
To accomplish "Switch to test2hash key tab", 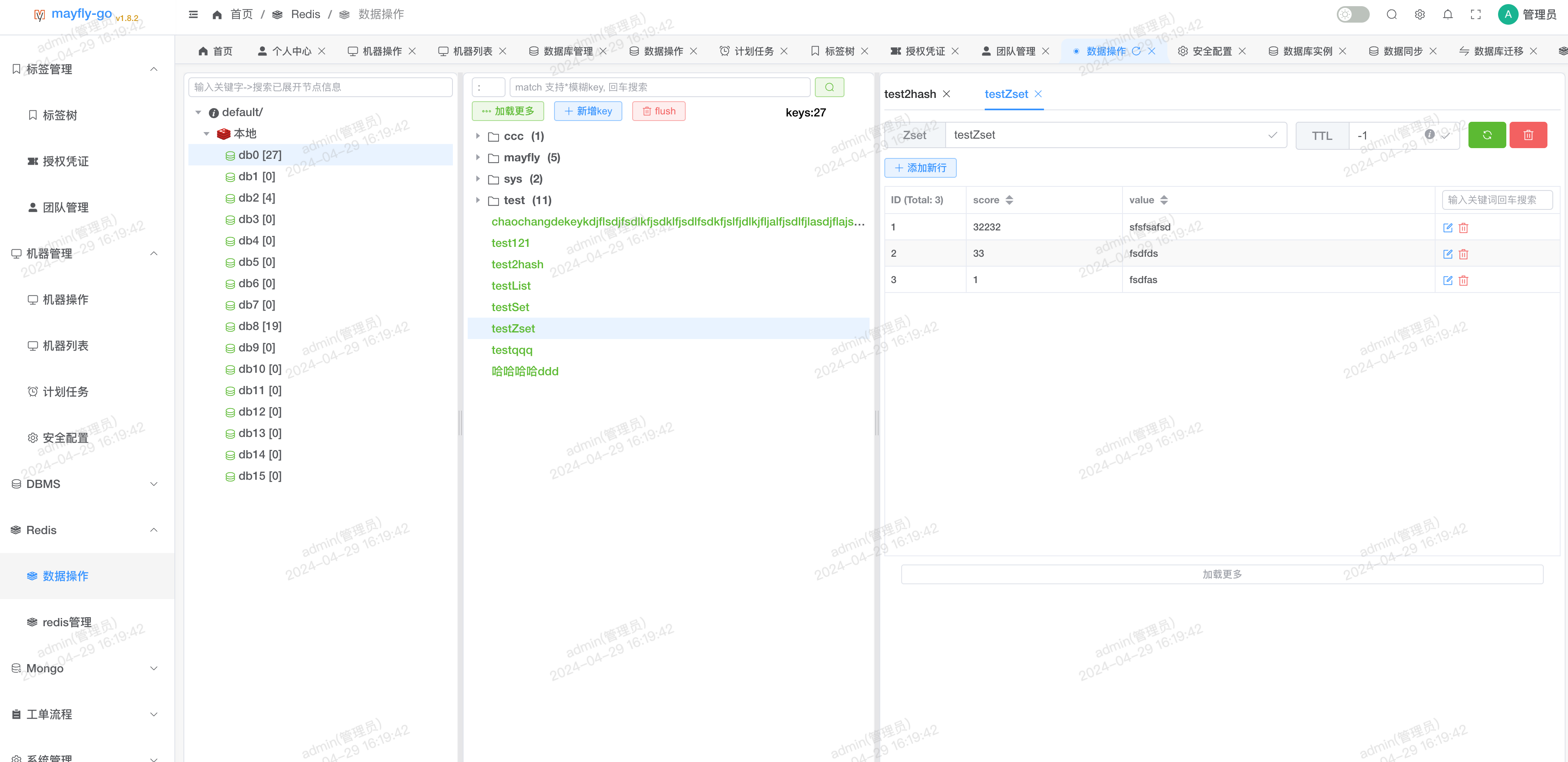I will [x=910, y=94].
